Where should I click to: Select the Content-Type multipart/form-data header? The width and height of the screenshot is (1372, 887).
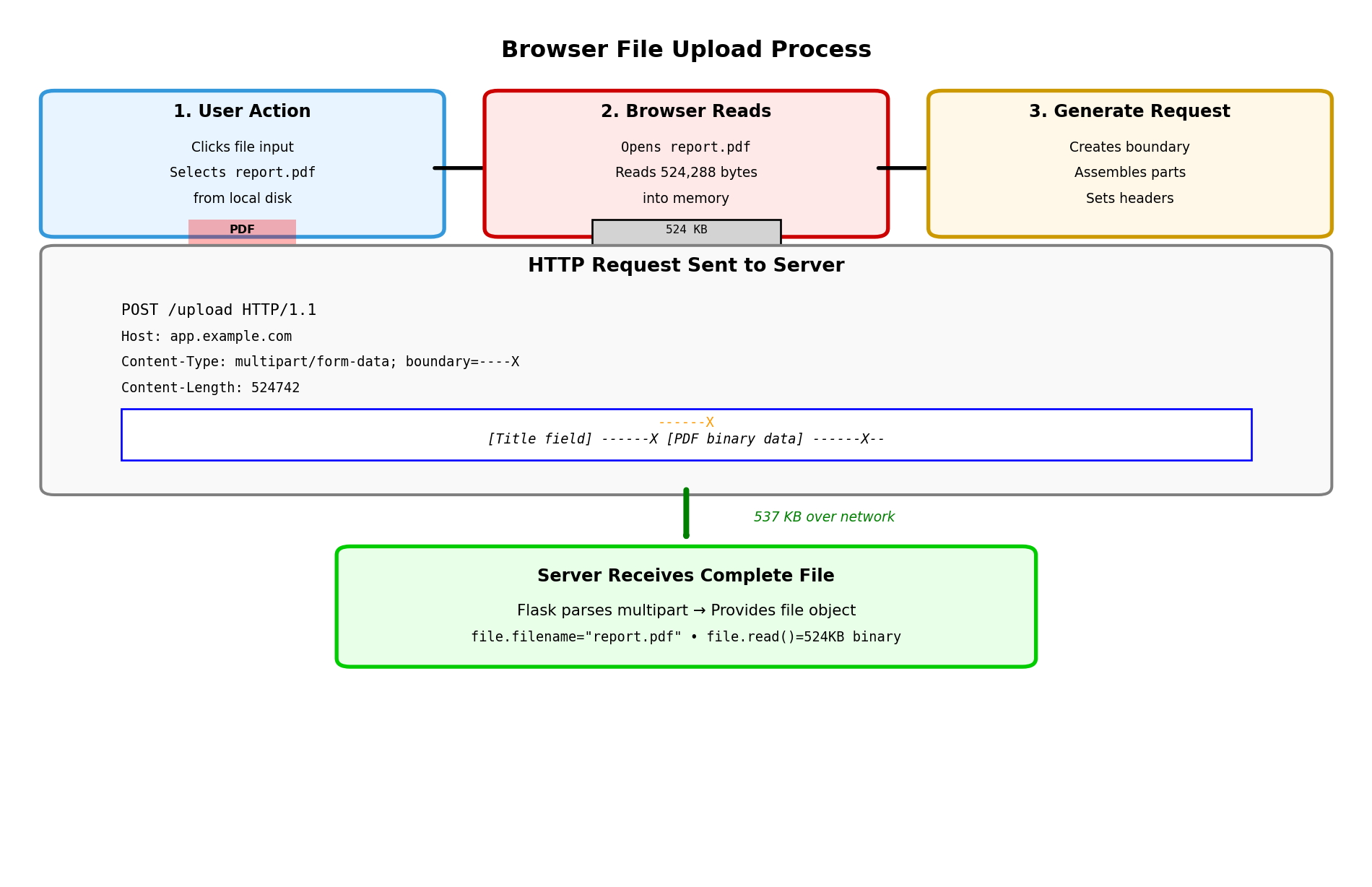(320, 362)
